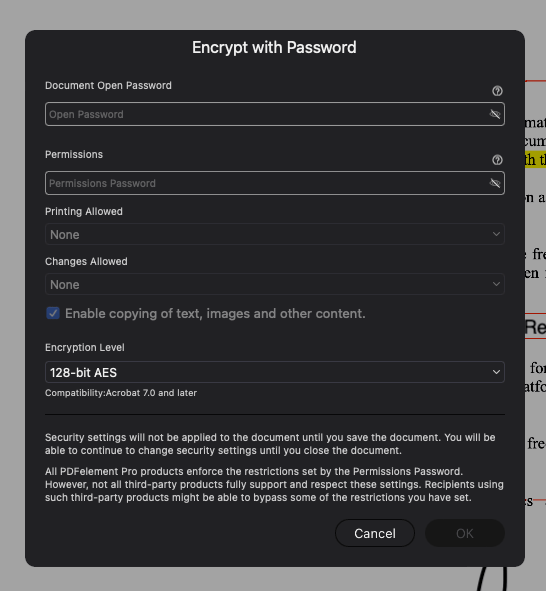Viewport: 546px width, 591px height.
Task: Reveal Permissions Password using the eye icon
Action: (x=495, y=183)
